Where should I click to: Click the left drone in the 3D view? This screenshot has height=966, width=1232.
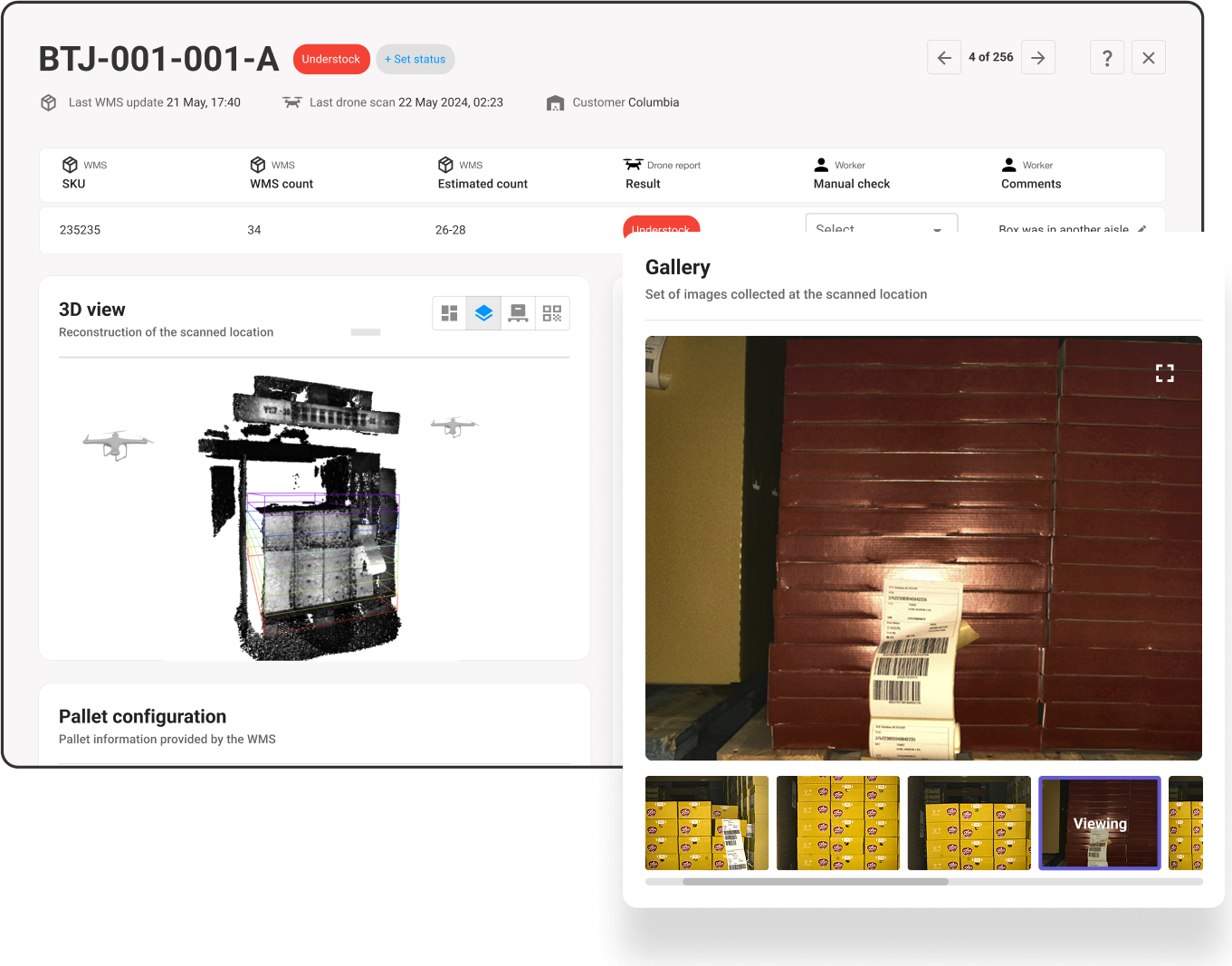(x=117, y=444)
